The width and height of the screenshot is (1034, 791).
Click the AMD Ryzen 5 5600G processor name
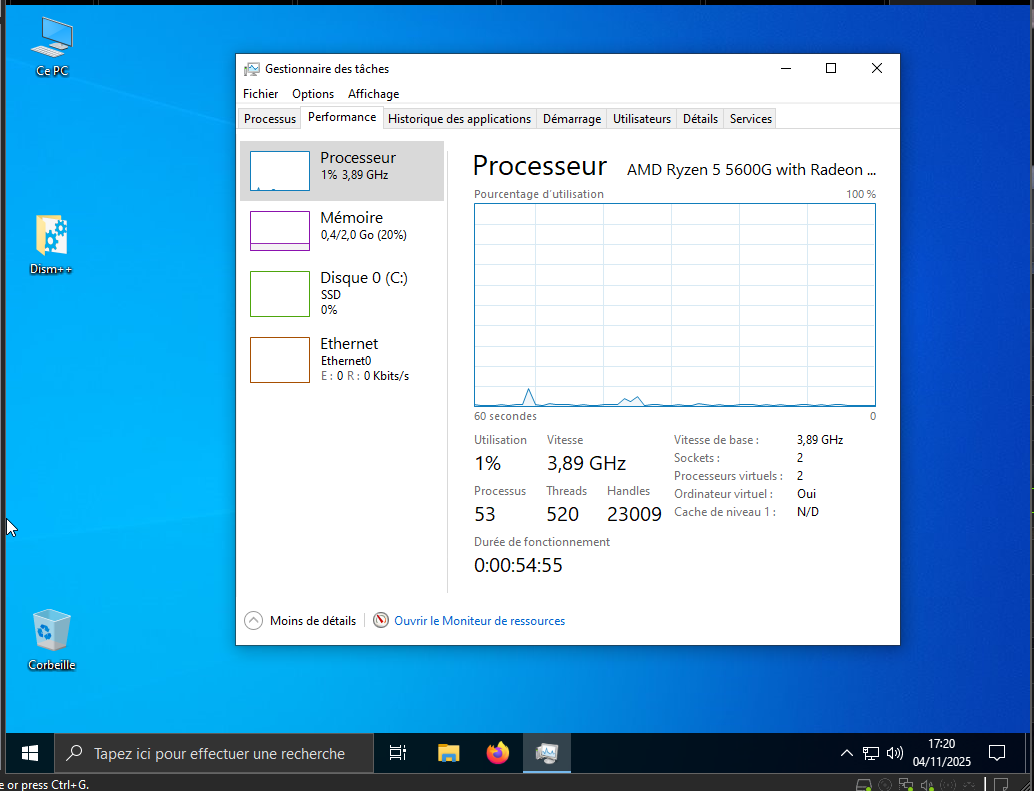(x=751, y=169)
